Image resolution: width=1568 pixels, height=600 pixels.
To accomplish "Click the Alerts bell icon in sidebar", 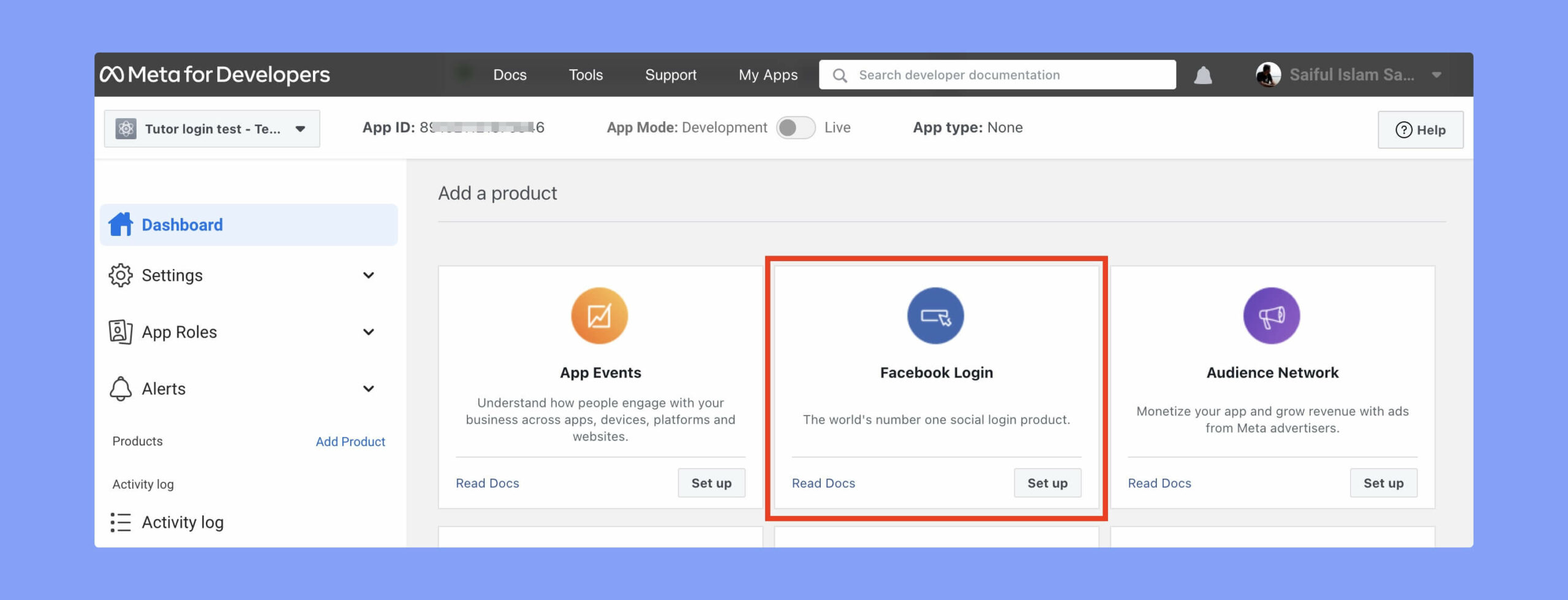I will coord(121,389).
